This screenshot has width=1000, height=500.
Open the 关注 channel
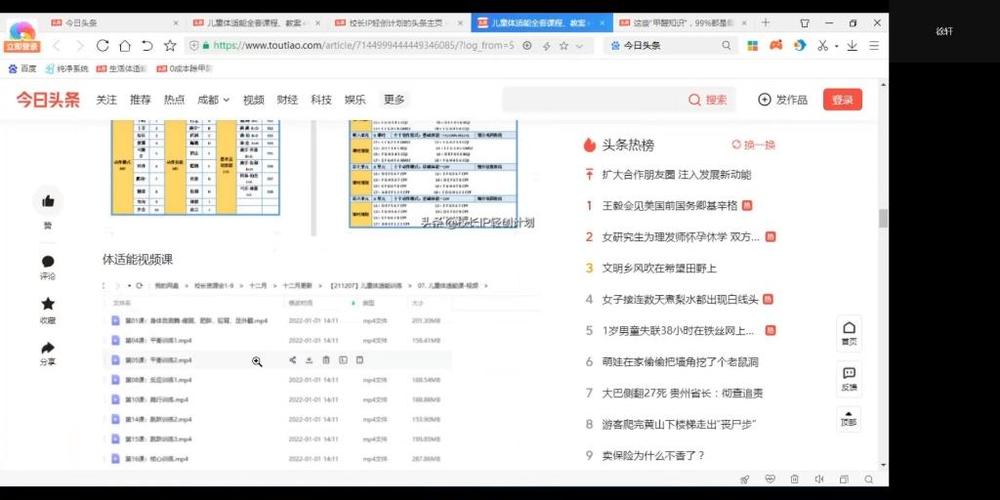coord(107,99)
